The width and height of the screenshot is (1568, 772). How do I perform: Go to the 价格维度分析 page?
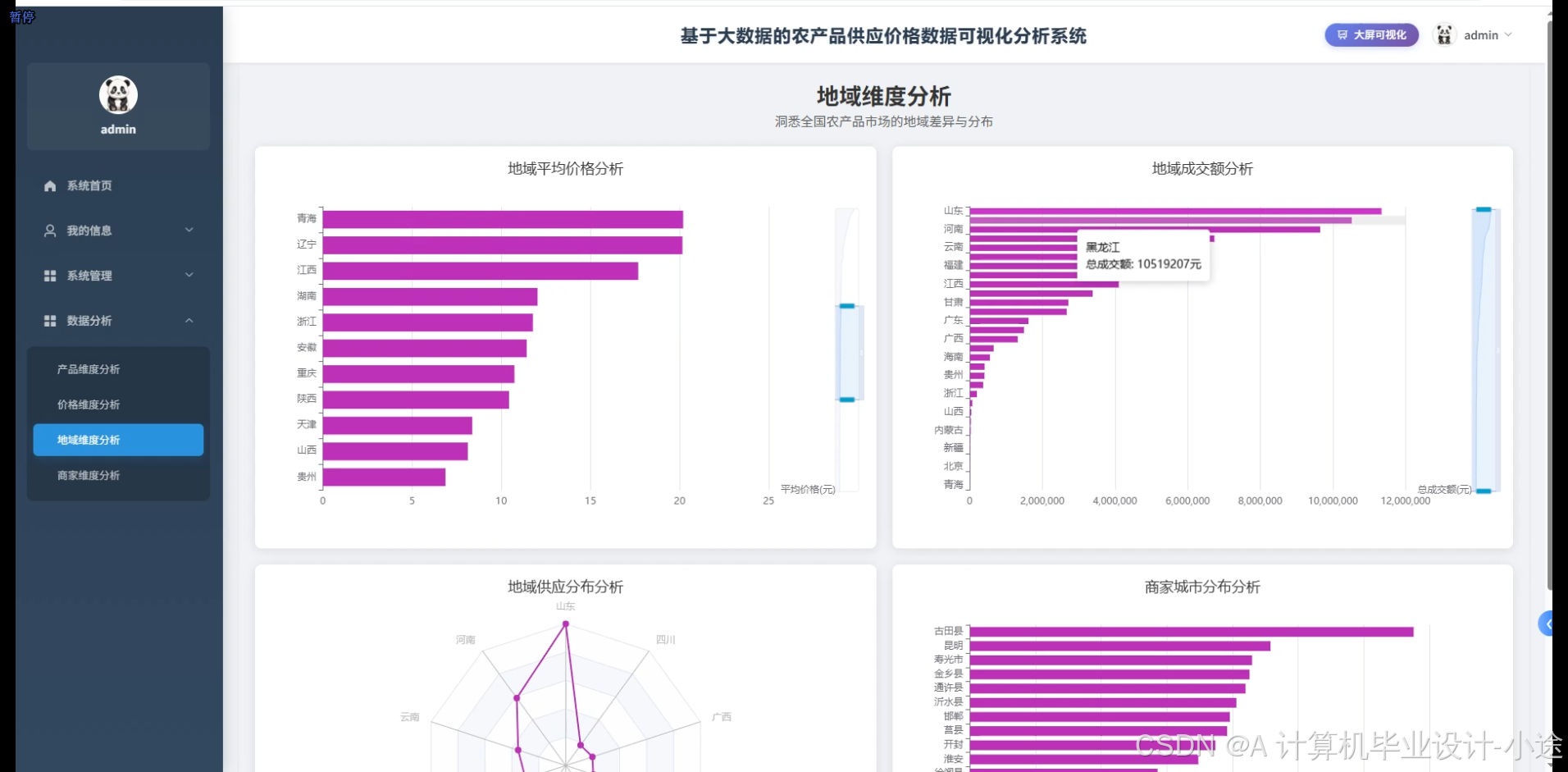click(x=118, y=404)
